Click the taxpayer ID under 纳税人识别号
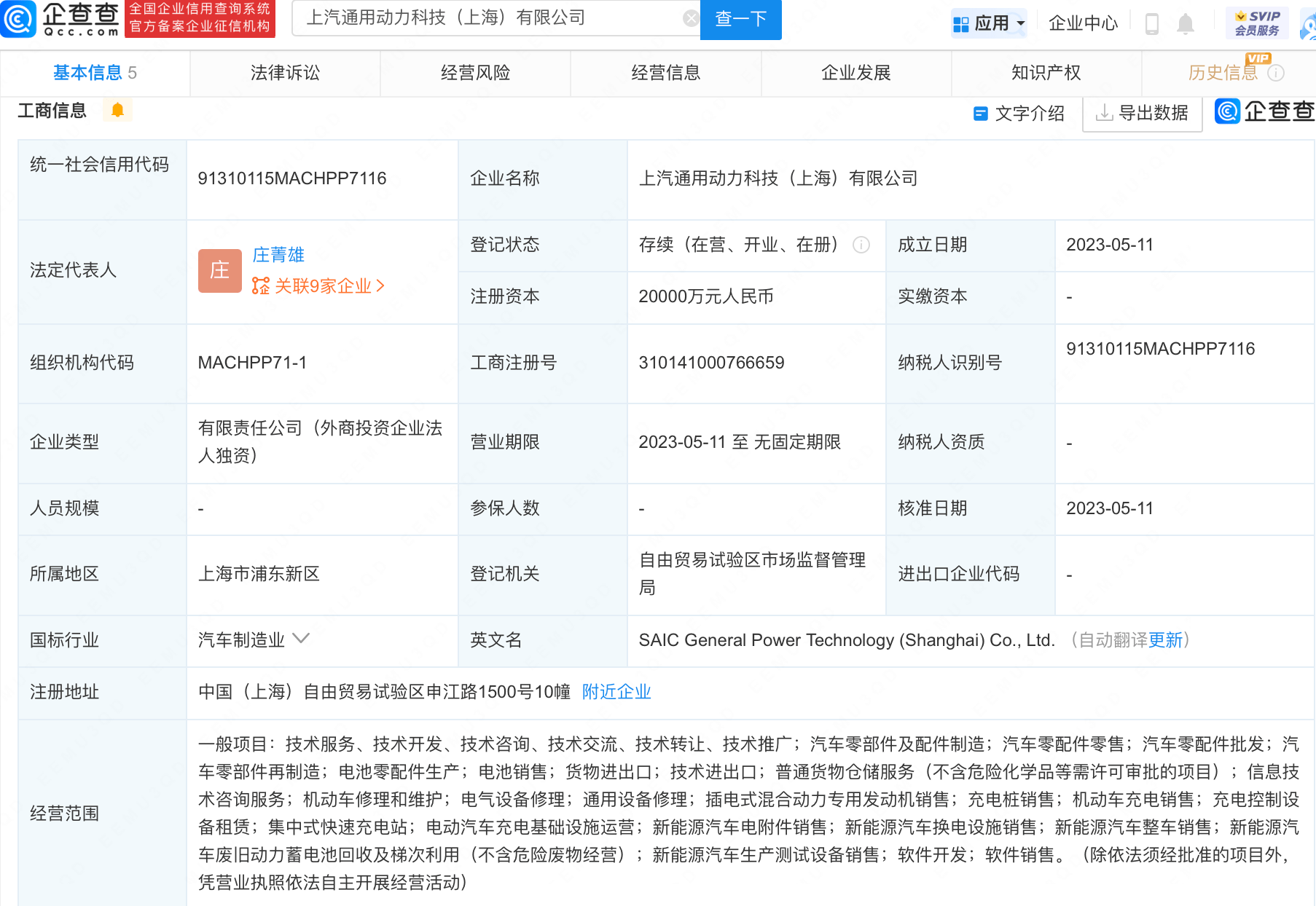1316x906 pixels. (1161, 349)
